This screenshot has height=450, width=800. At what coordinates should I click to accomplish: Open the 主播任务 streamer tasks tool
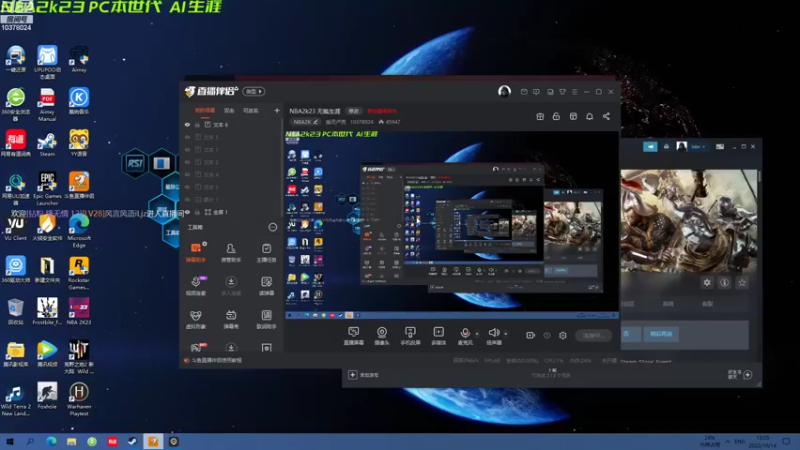click(x=266, y=253)
